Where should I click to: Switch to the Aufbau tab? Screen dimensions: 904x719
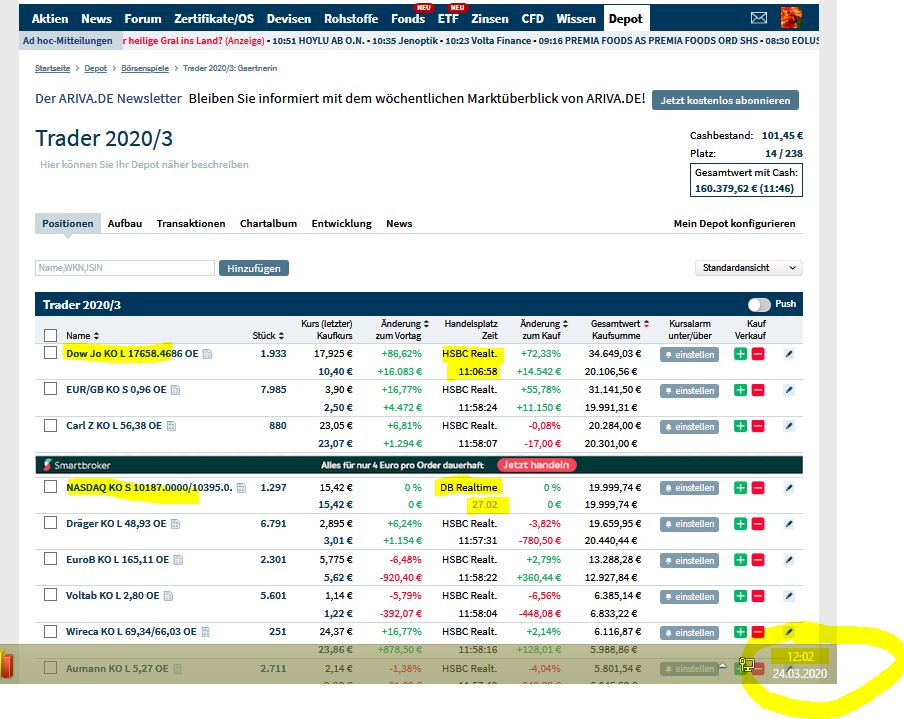point(125,224)
